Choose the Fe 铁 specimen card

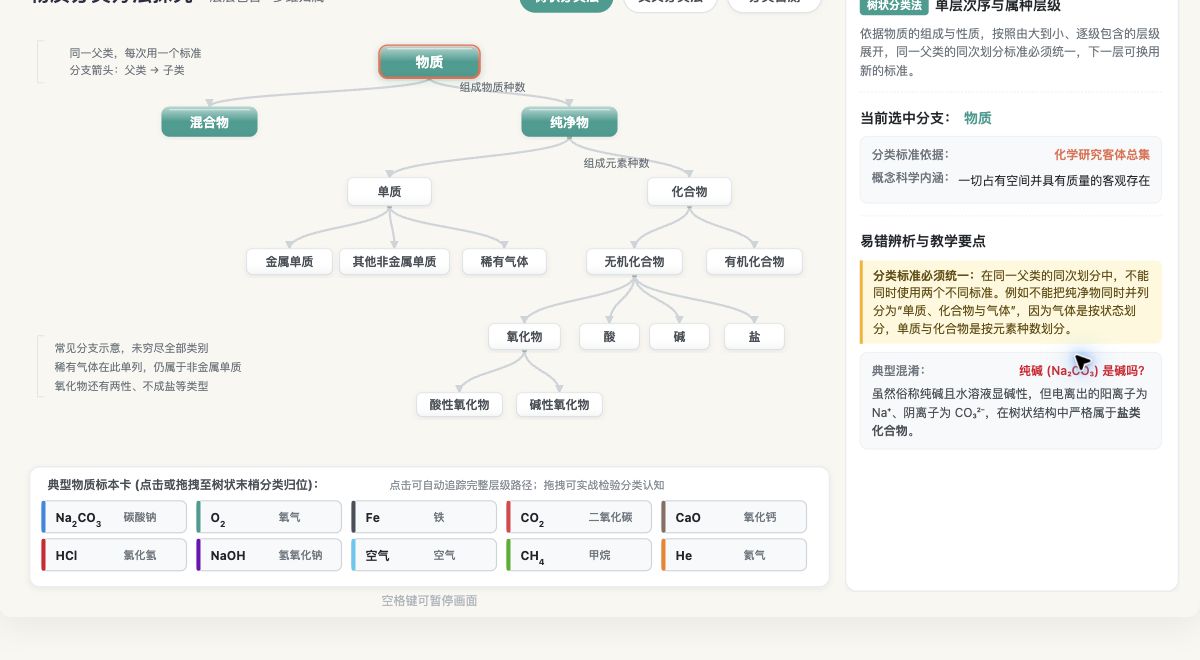click(424, 517)
